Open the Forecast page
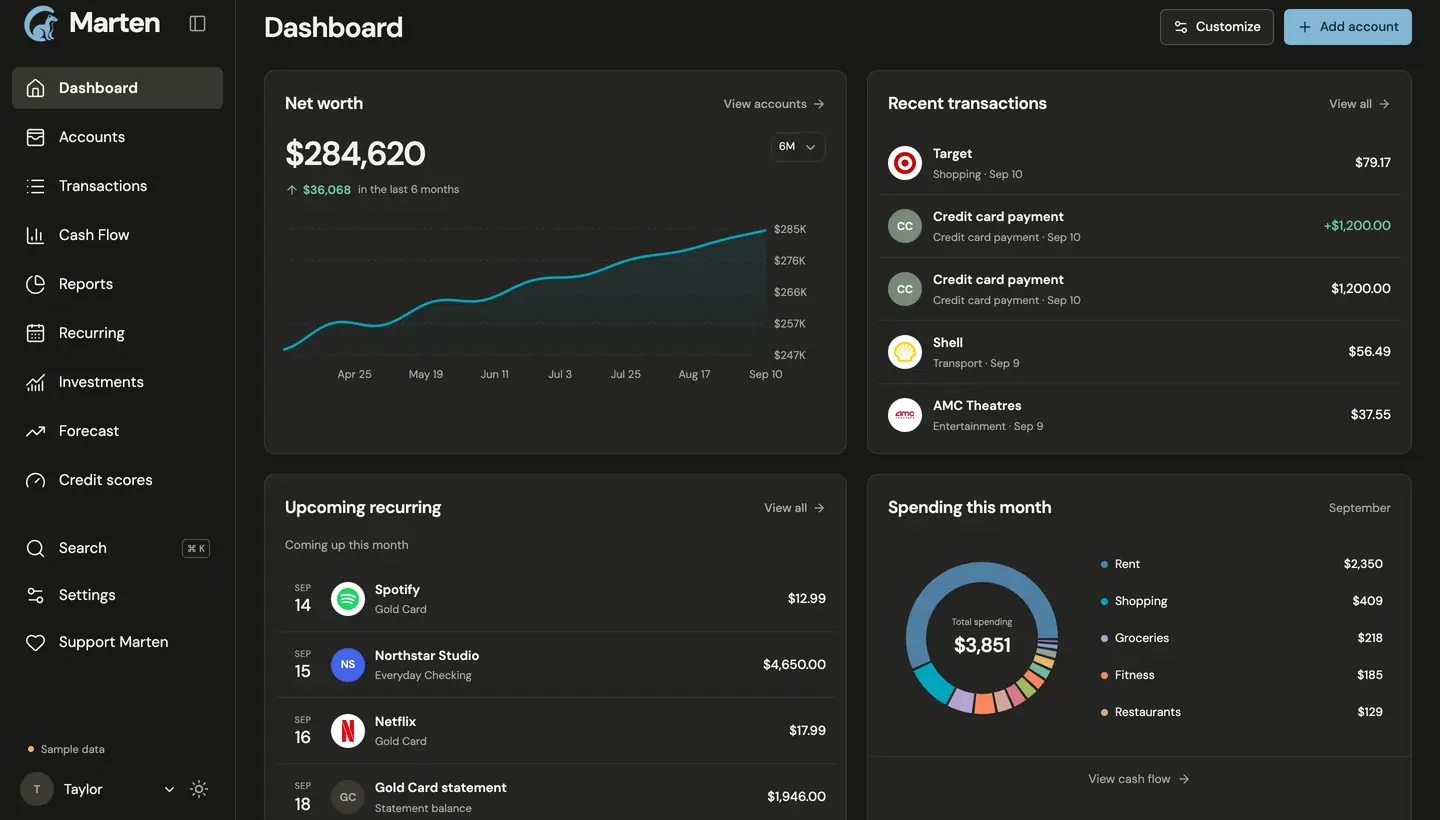 117,431
